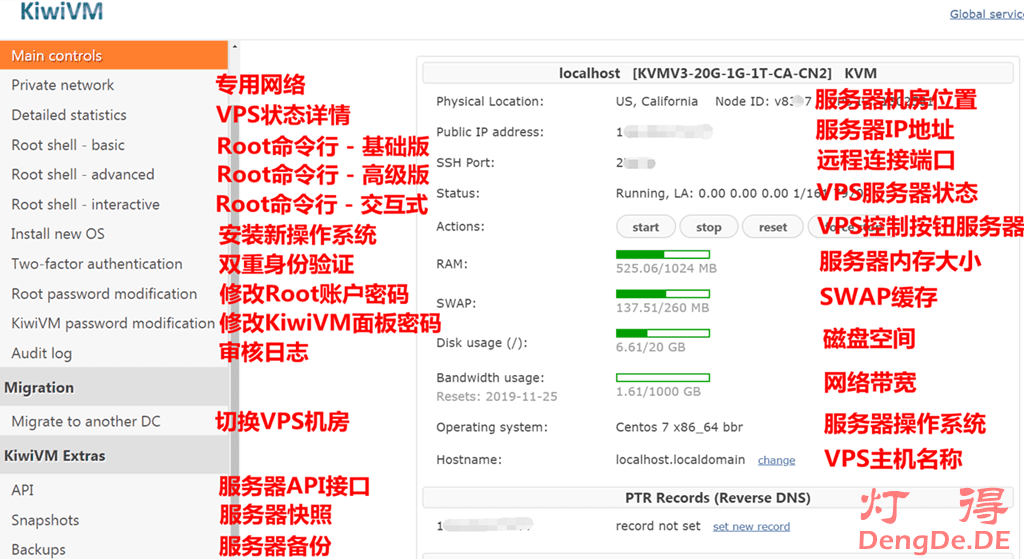Open Root password modification
Screen dimensions: 1024x559
pos(104,294)
